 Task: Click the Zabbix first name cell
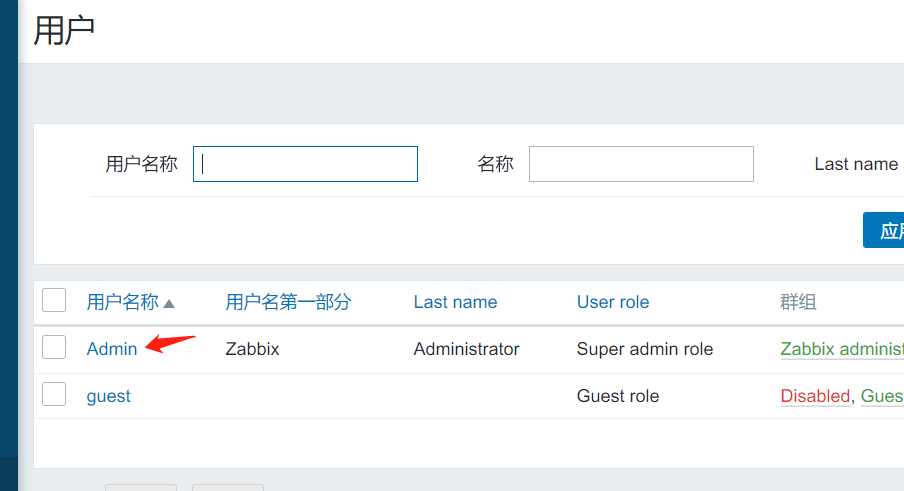coord(252,349)
